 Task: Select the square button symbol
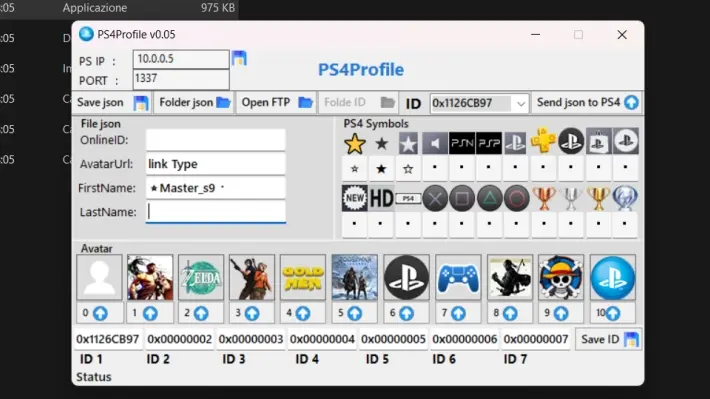point(462,198)
